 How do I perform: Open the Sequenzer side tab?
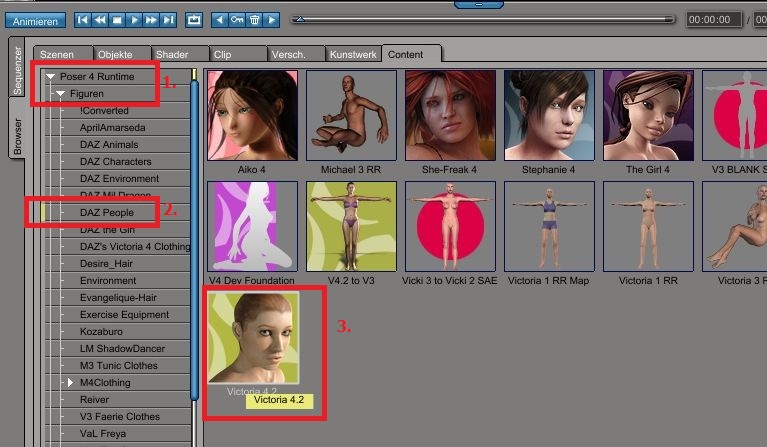(x=17, y=67)
